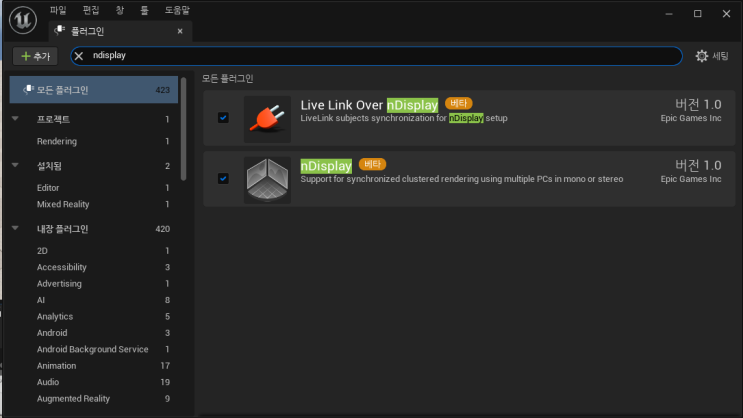743x418 pixels.
Task: Click the plug icon on the 플러그인 tab
Action: (x=59, y=31)
